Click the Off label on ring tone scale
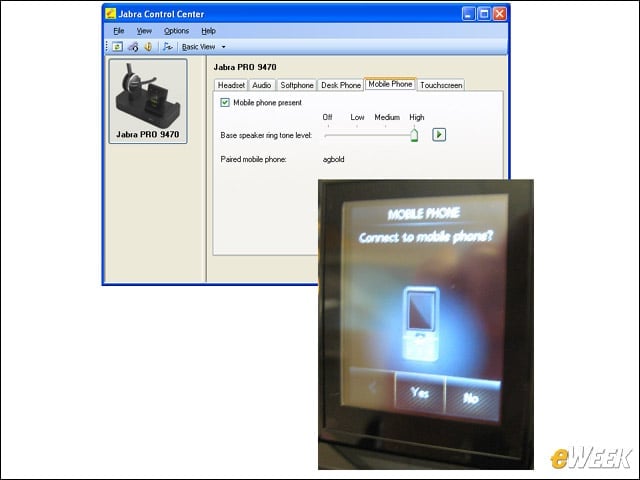 pos(327,118)
